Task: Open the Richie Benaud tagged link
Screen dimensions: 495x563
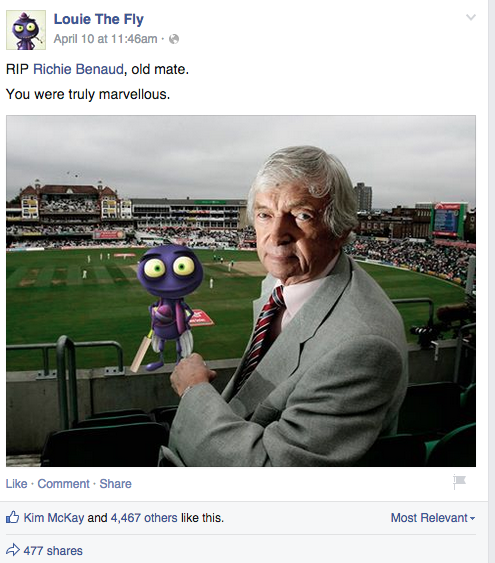Action: [x=78, y=69]
